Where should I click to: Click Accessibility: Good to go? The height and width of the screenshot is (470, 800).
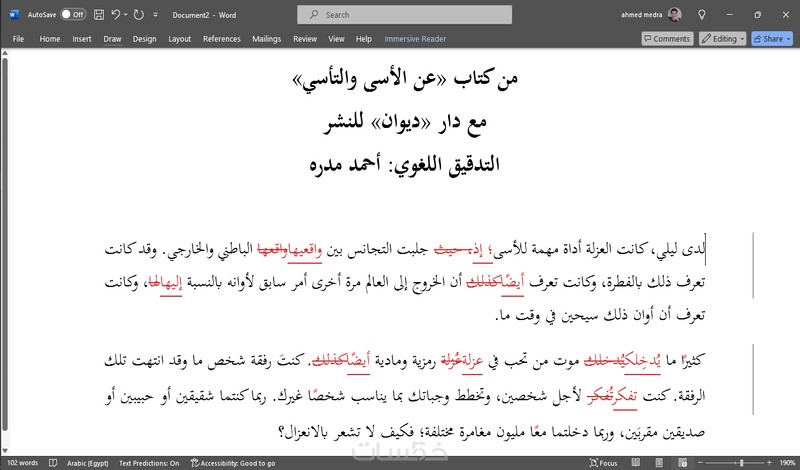pyautogui.click(x=233, y=463)
